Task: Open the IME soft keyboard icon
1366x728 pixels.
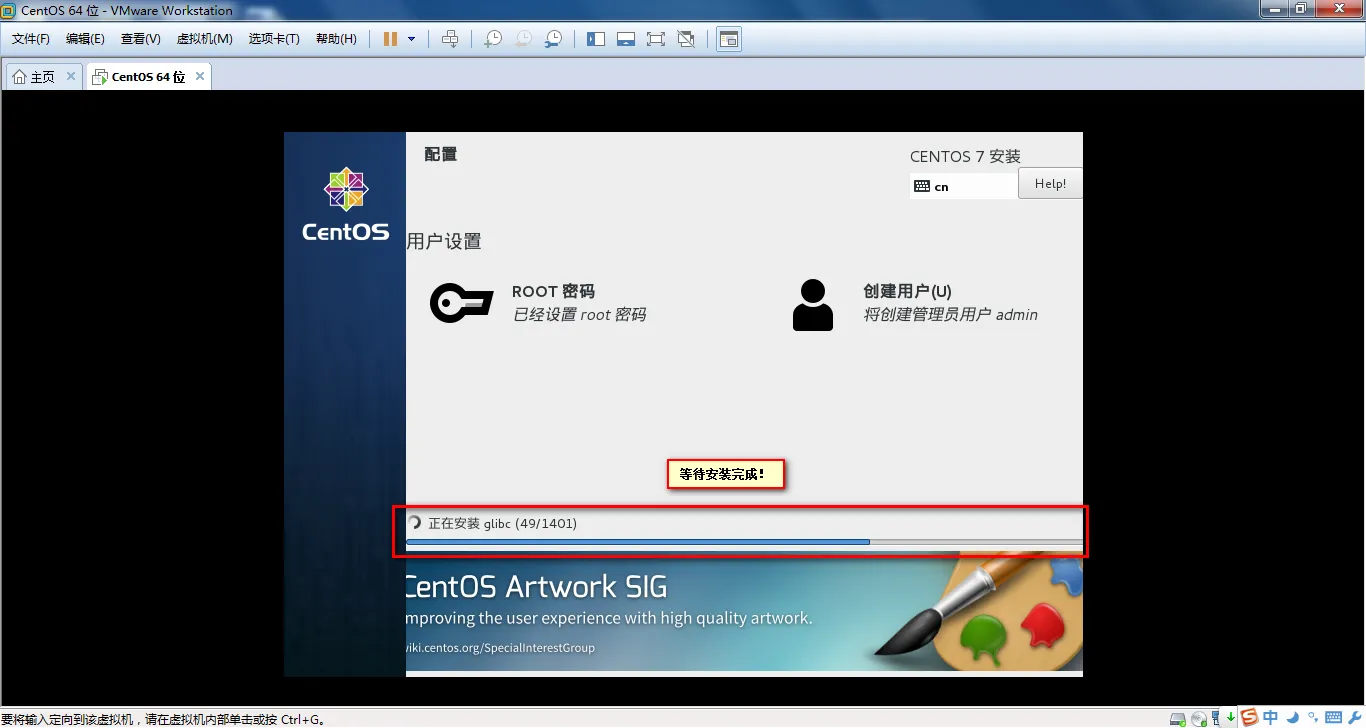Action: (x=1334, y=717)
